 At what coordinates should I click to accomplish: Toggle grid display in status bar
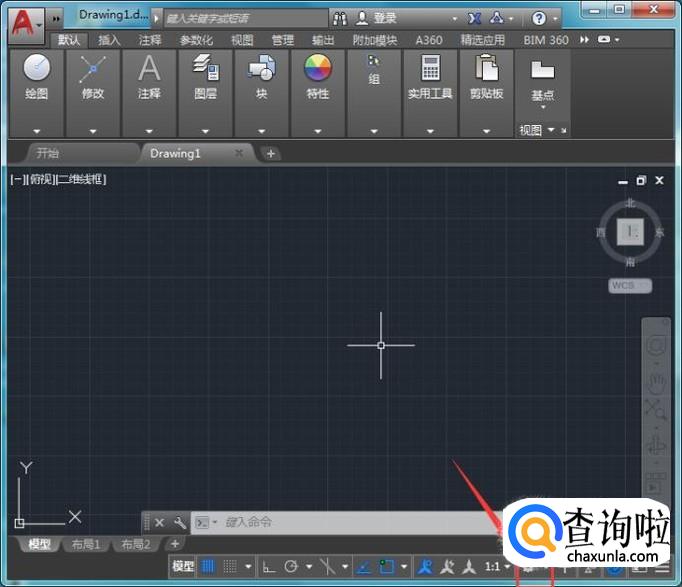[x=209, y=566]
